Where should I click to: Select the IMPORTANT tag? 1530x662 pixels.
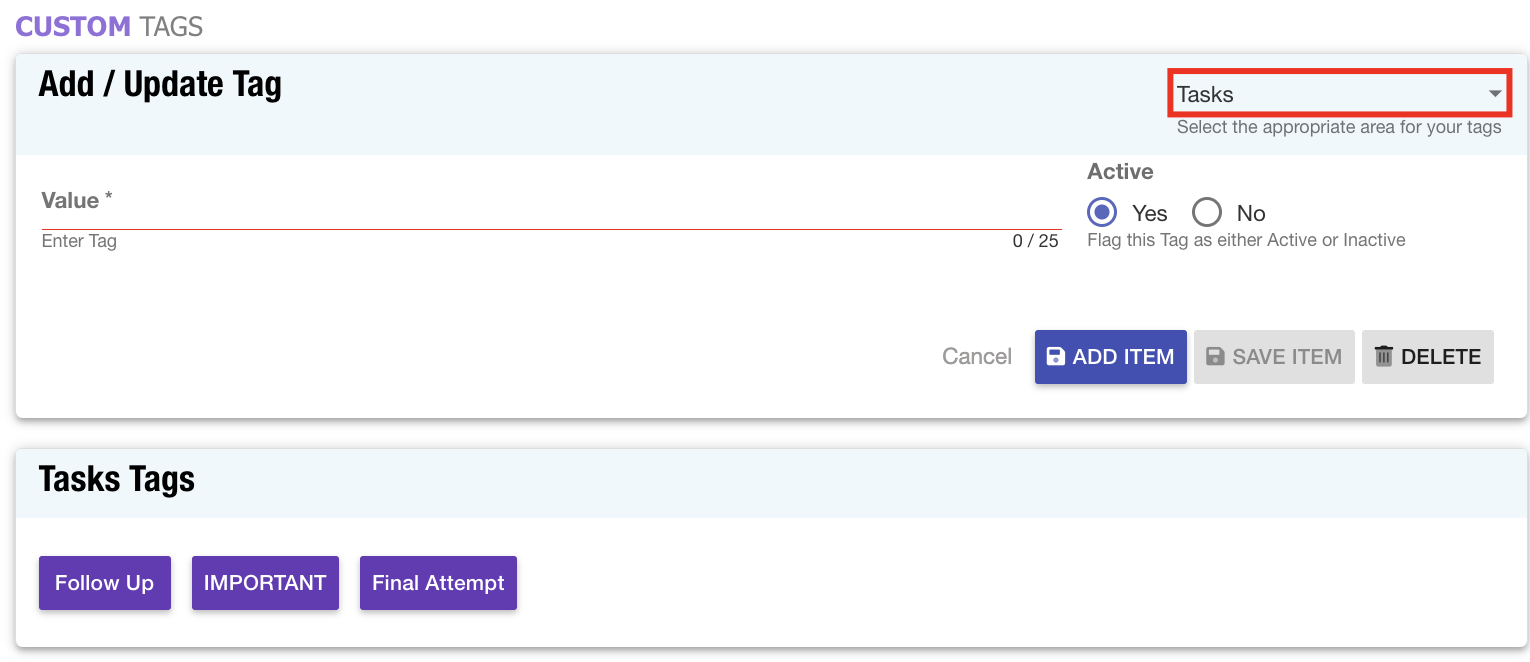pos(265,583)
